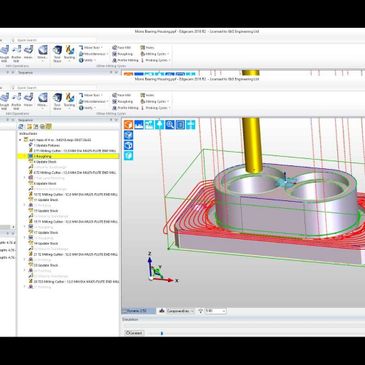This screenshot has width=365, height=365.
Task: Click third icon in Sequence panel toolbar
Action: [x=36, y=127]
